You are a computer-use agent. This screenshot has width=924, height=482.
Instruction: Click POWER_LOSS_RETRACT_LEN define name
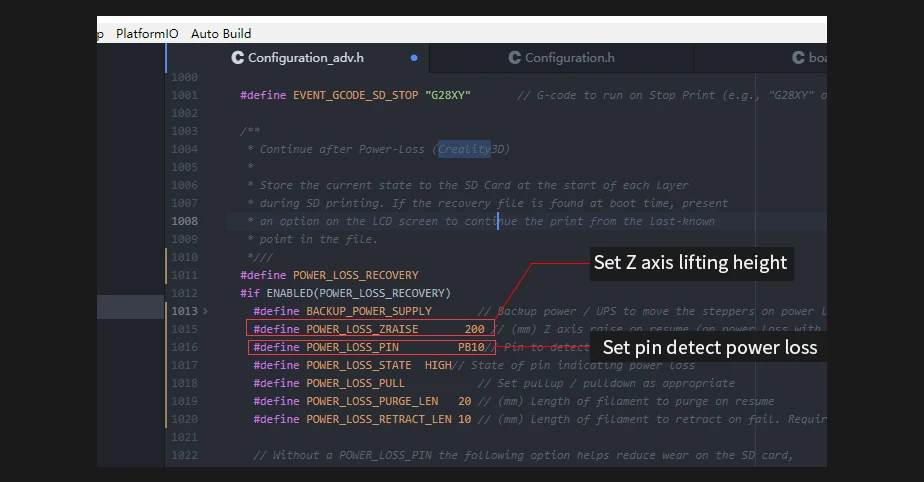tap(379, 419)
